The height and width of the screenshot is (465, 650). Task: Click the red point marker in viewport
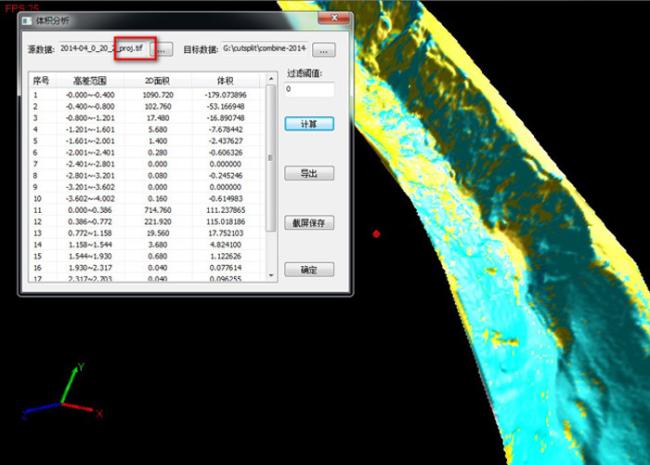376,234
